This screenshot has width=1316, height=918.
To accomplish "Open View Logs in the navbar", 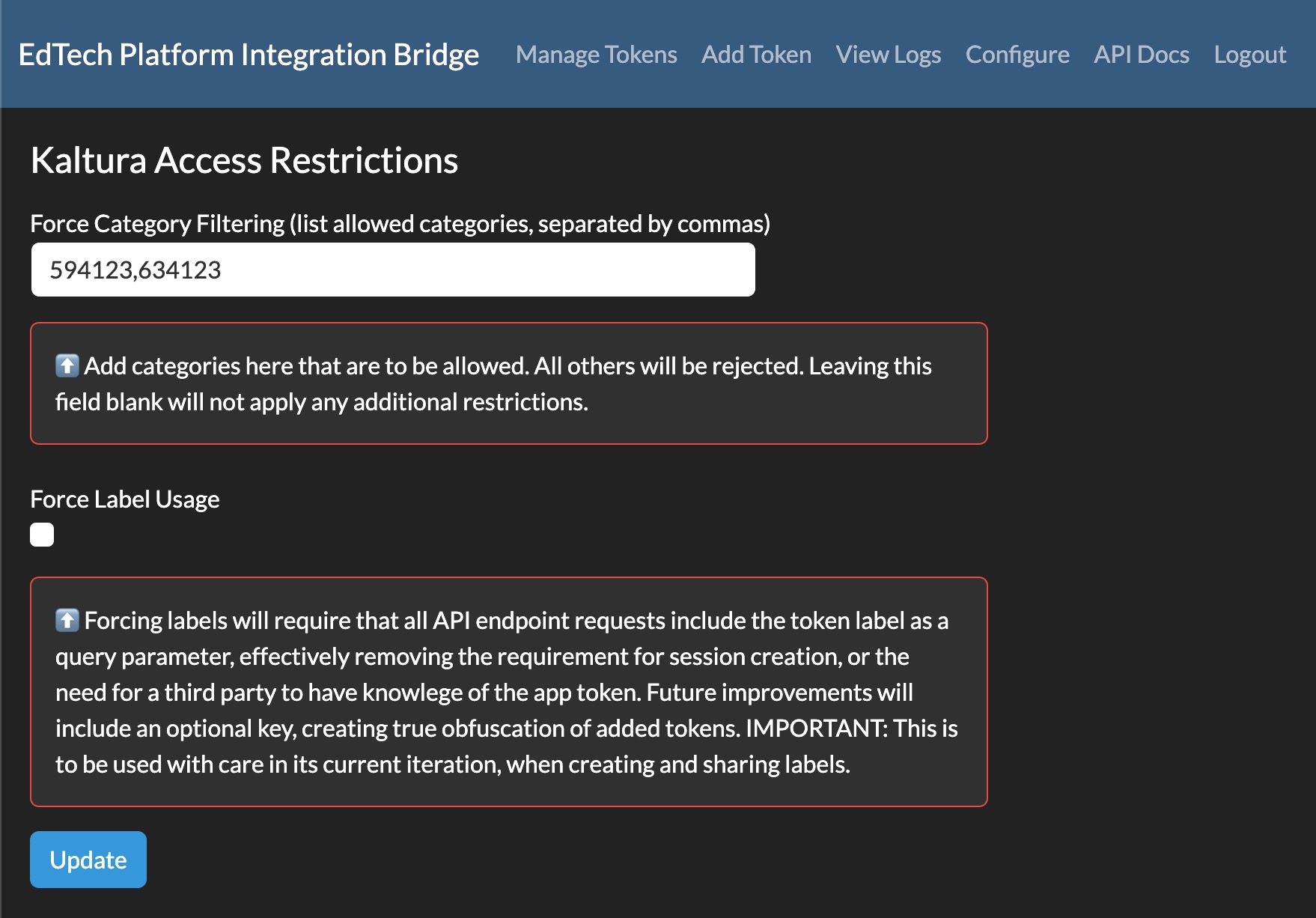I will pyautogui.click(x=889, y=55).
